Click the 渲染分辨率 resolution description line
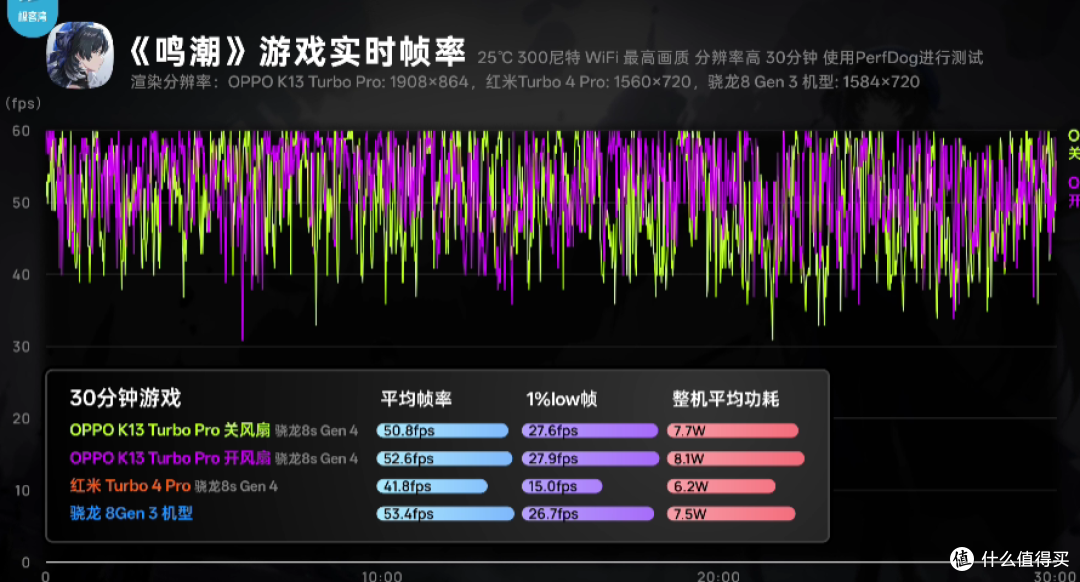Screen dimensions: 1080x582 click(x=525, y=82)
